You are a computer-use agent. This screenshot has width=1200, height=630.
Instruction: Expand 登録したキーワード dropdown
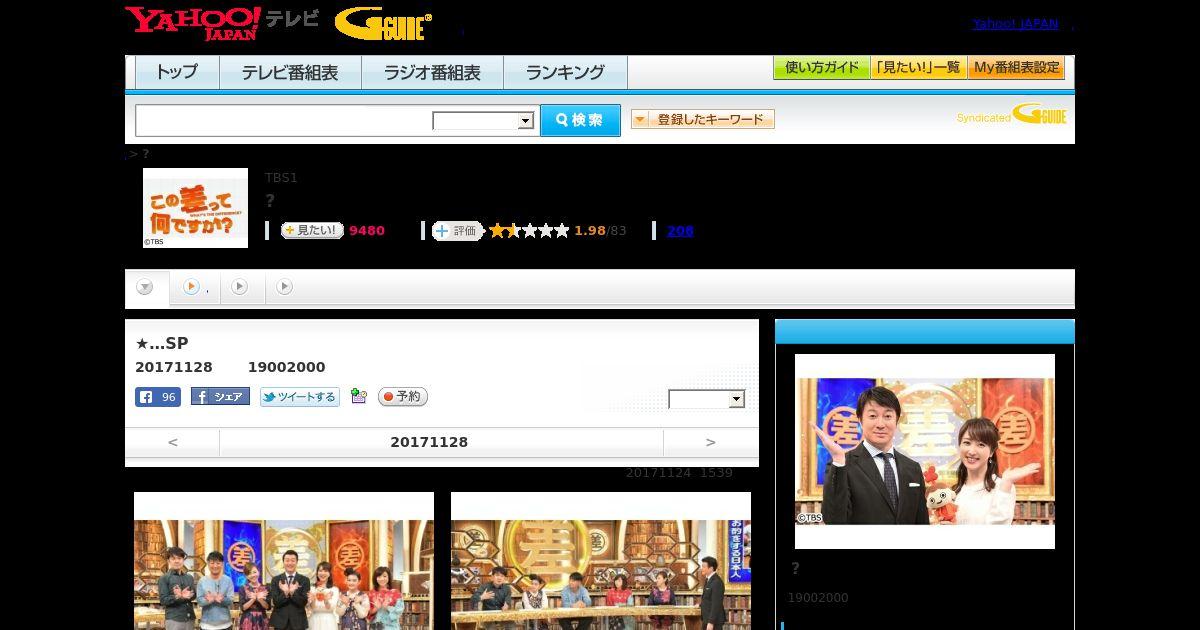click(703, 119)
